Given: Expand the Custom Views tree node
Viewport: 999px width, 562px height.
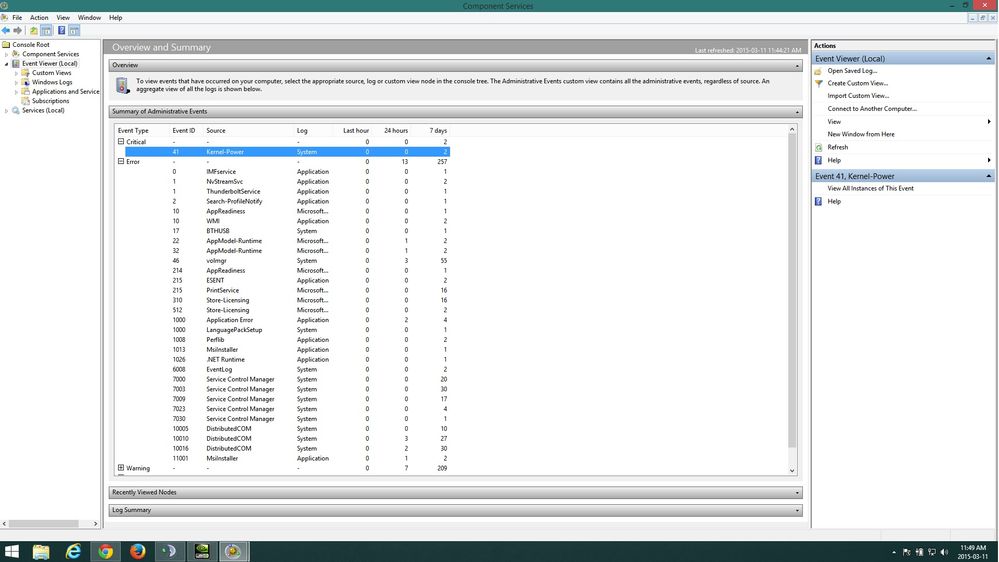Looking at the screenshot, I should pyautogui.click(x=17, y=73).
